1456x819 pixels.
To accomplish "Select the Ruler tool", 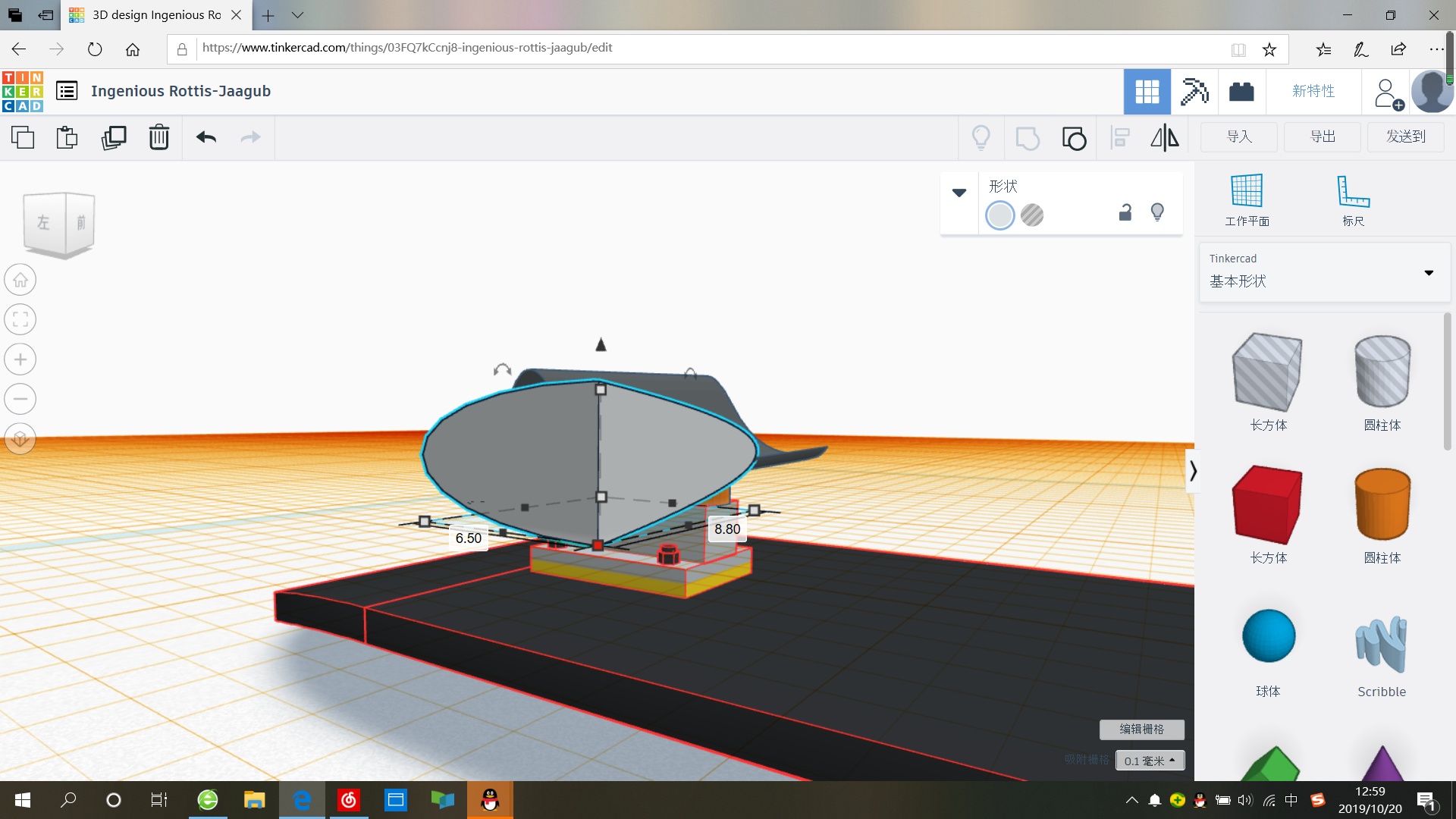I will [x=1353, y=200].
